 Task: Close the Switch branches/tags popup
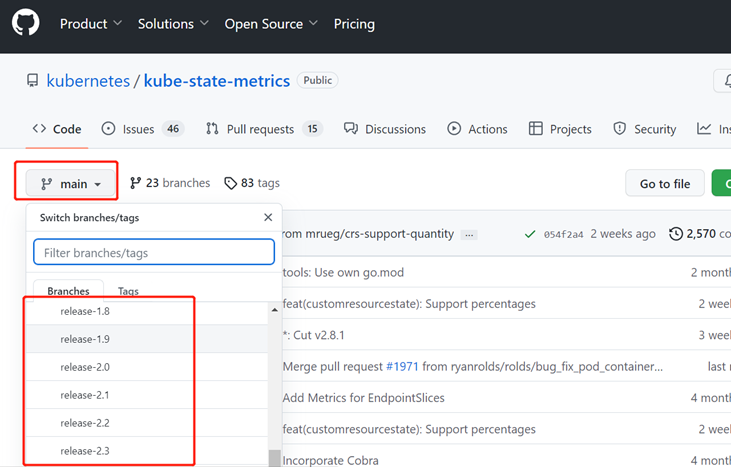(x=268, y=217)
